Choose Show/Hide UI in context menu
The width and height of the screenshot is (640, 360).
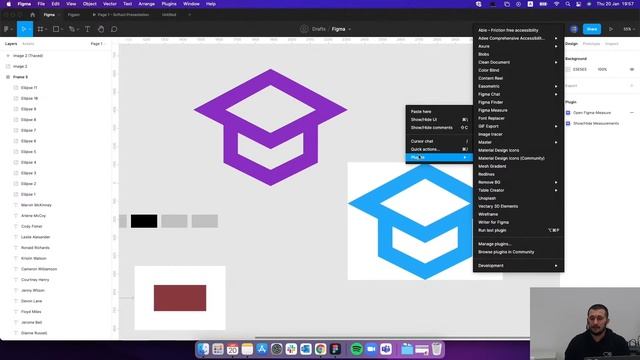point(439,120)
